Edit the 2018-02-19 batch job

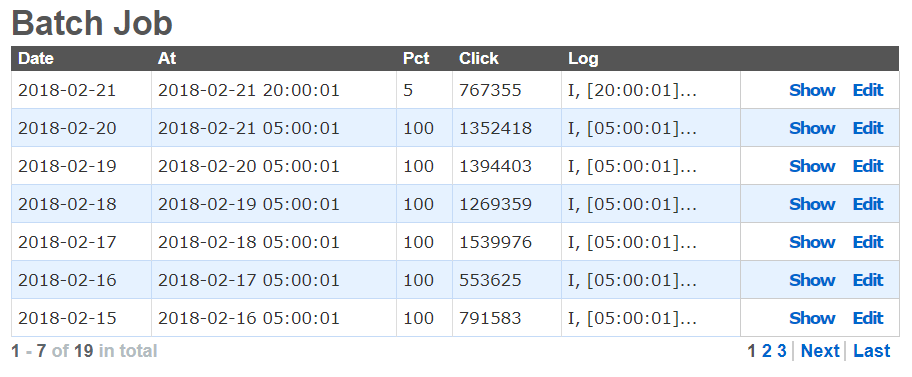click(x=868, y=166)
